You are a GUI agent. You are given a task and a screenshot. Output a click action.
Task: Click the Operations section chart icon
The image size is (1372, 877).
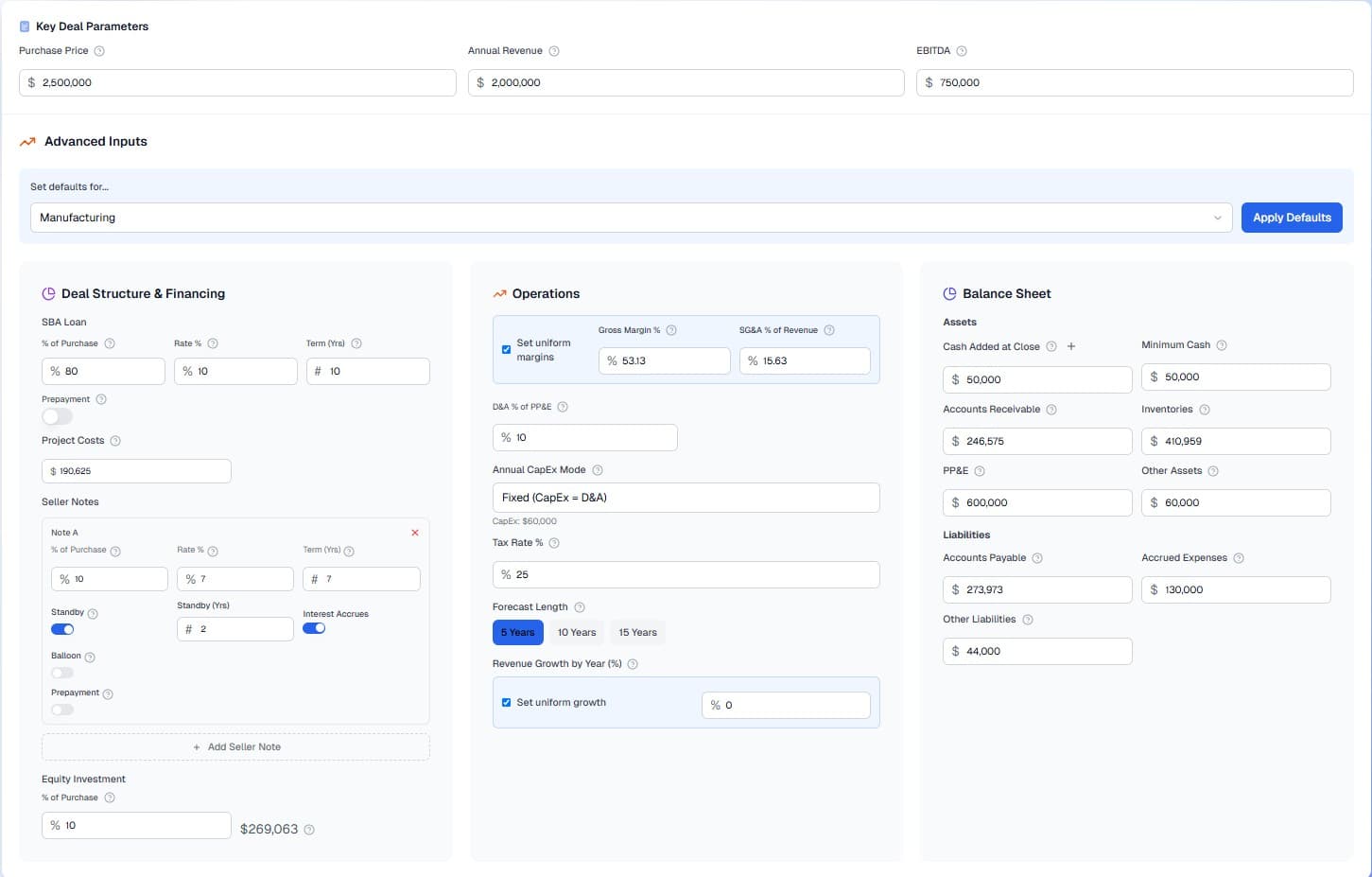(500, 293)
